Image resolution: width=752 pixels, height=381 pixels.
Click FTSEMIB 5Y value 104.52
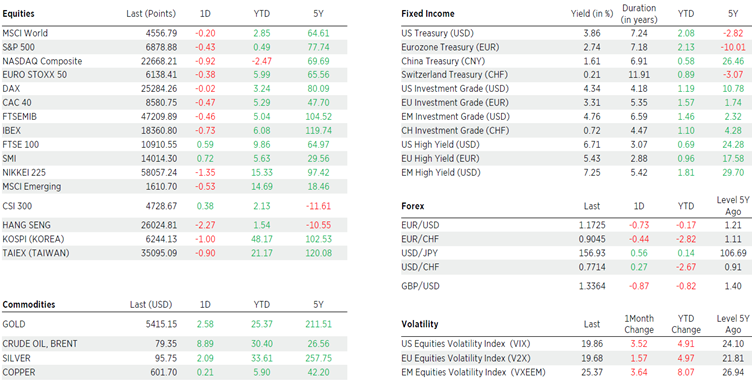coord(318,117)
